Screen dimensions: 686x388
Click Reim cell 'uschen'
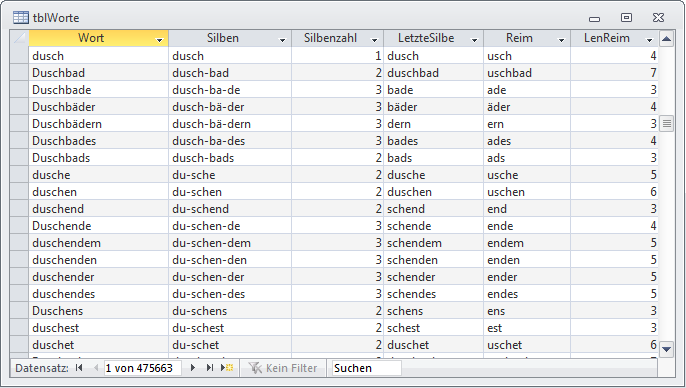click(x=527, y=192)
